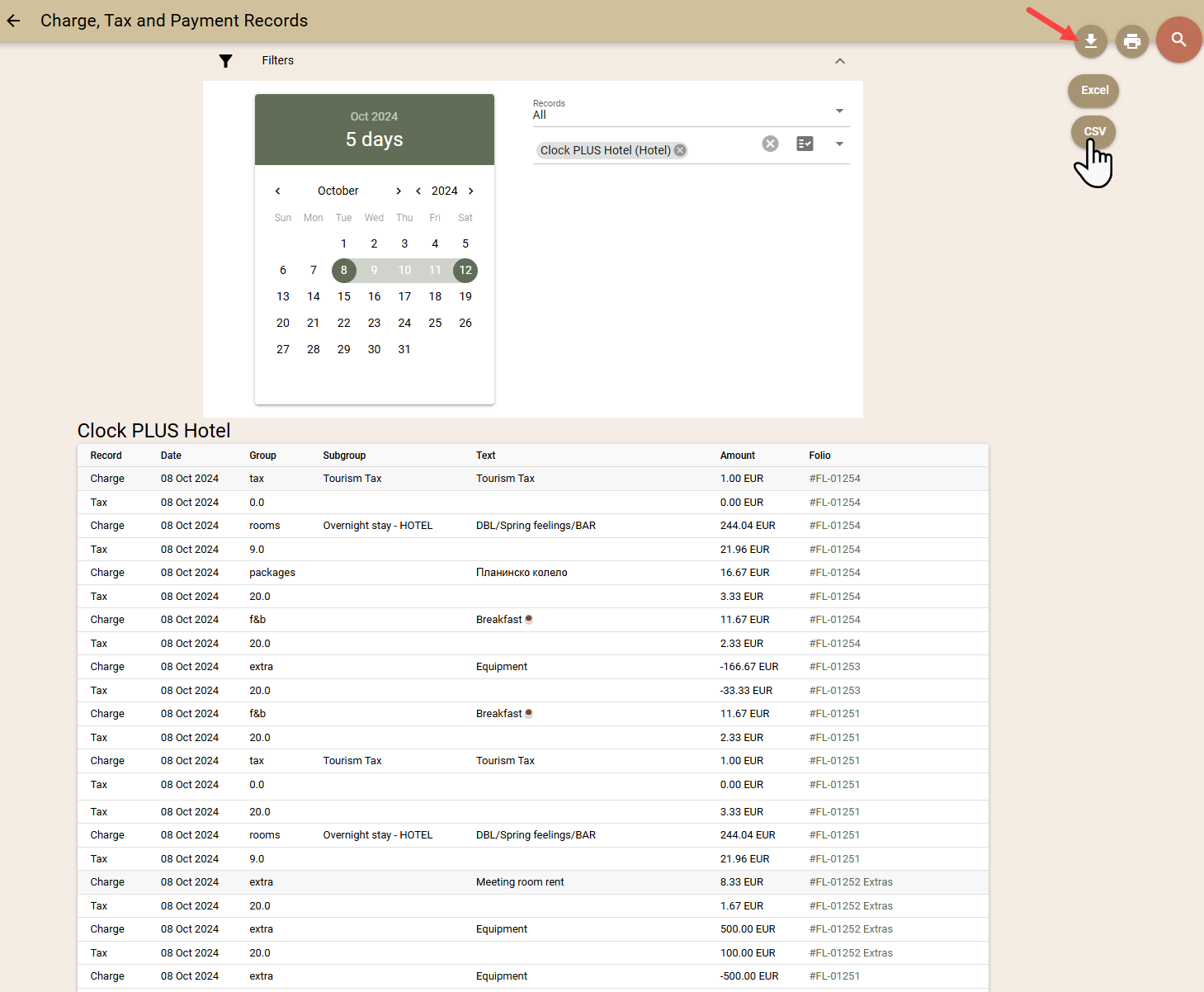Click the Filters funnel icon
1204x992 pixels.
tap(225, 60)
